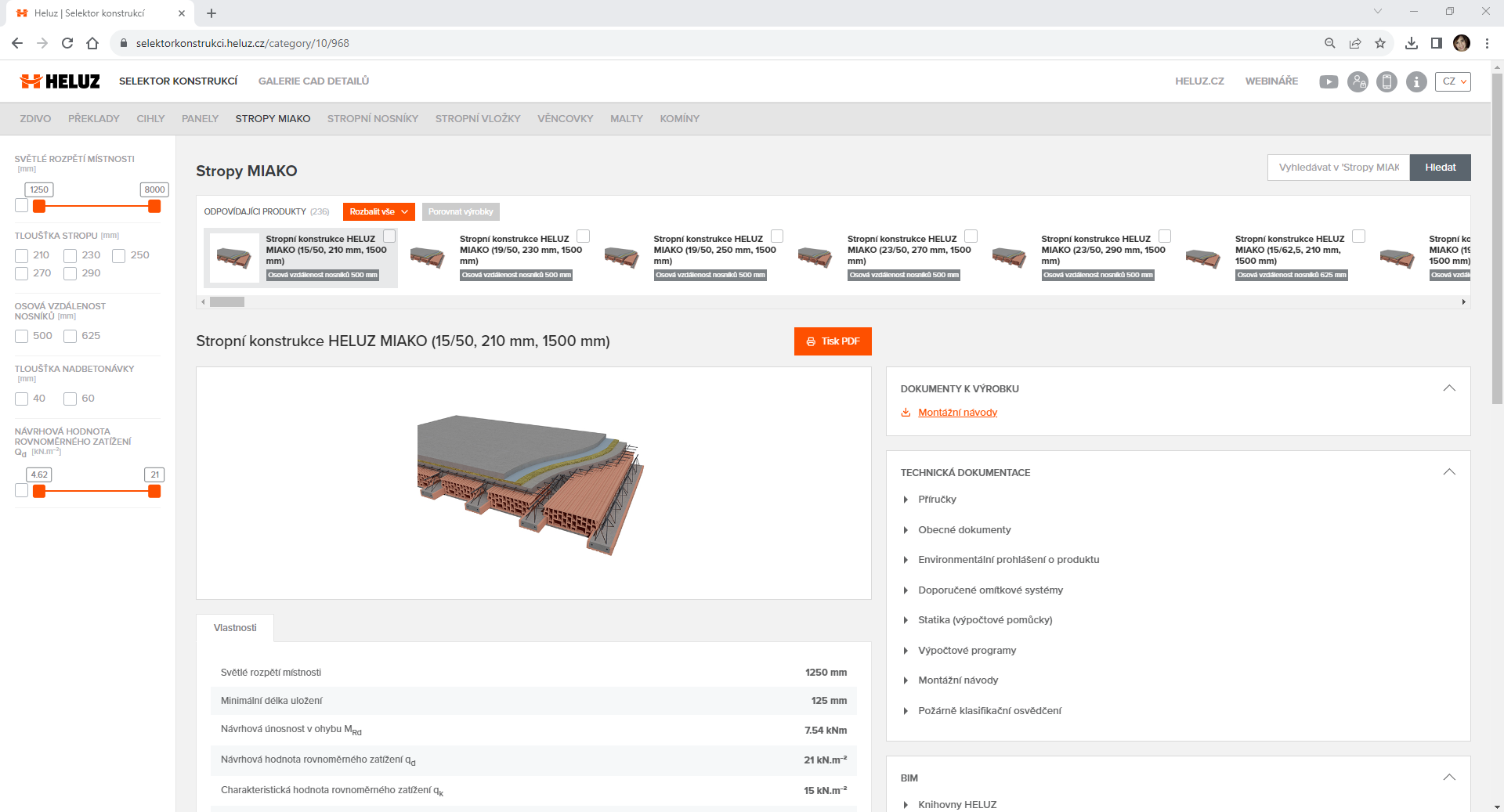Check the 500 mm beam spacing box
Screen dimensions: 1504x812
[22, 336]
